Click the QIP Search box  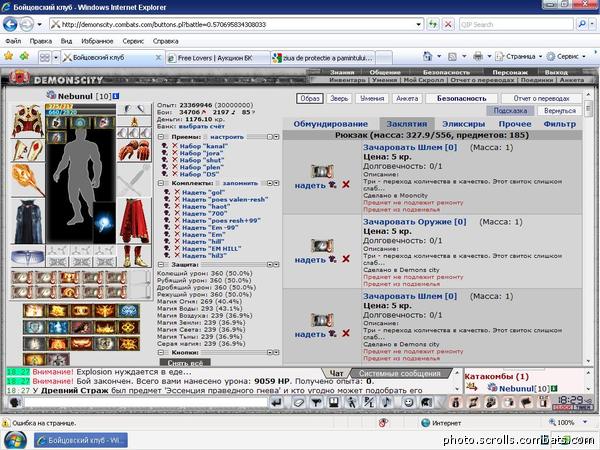(517, 24)
